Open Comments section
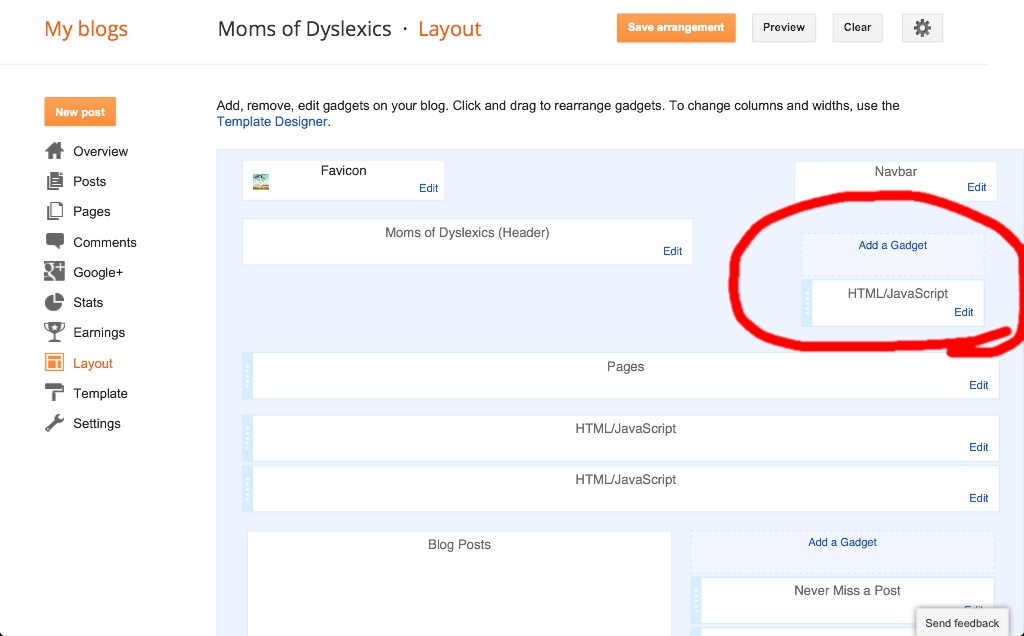 tap(104, 242)
